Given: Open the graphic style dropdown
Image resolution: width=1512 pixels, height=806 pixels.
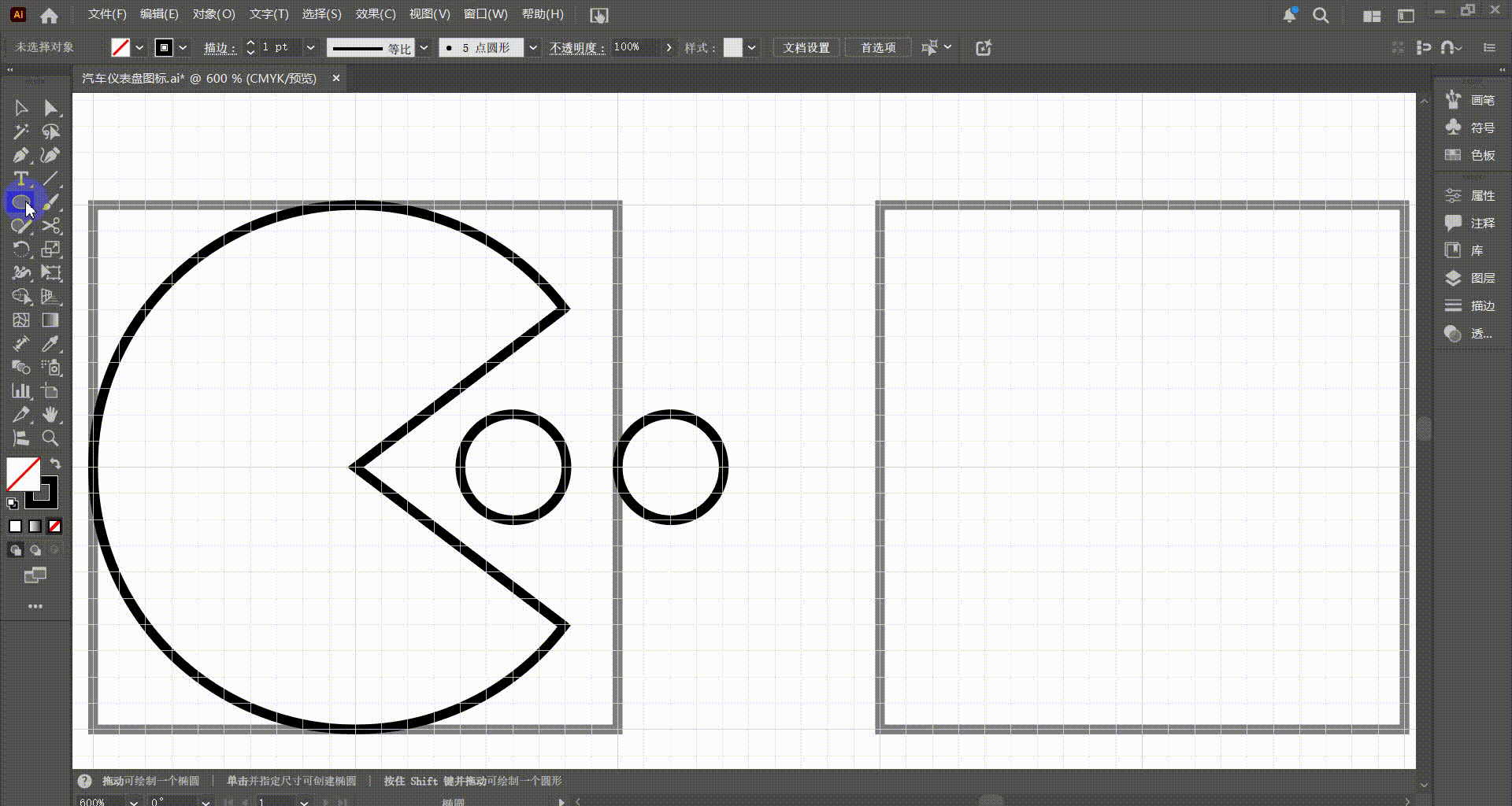Looking at the screenshot, I should coord(752,48).
